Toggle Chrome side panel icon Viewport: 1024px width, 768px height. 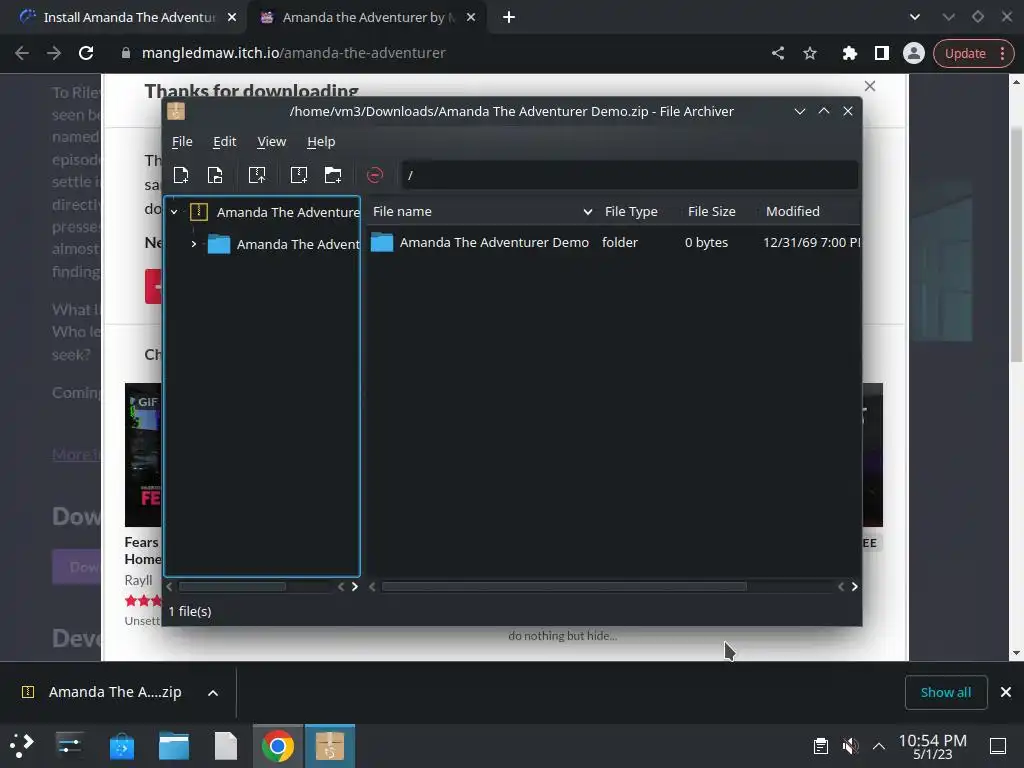point(882,53)
